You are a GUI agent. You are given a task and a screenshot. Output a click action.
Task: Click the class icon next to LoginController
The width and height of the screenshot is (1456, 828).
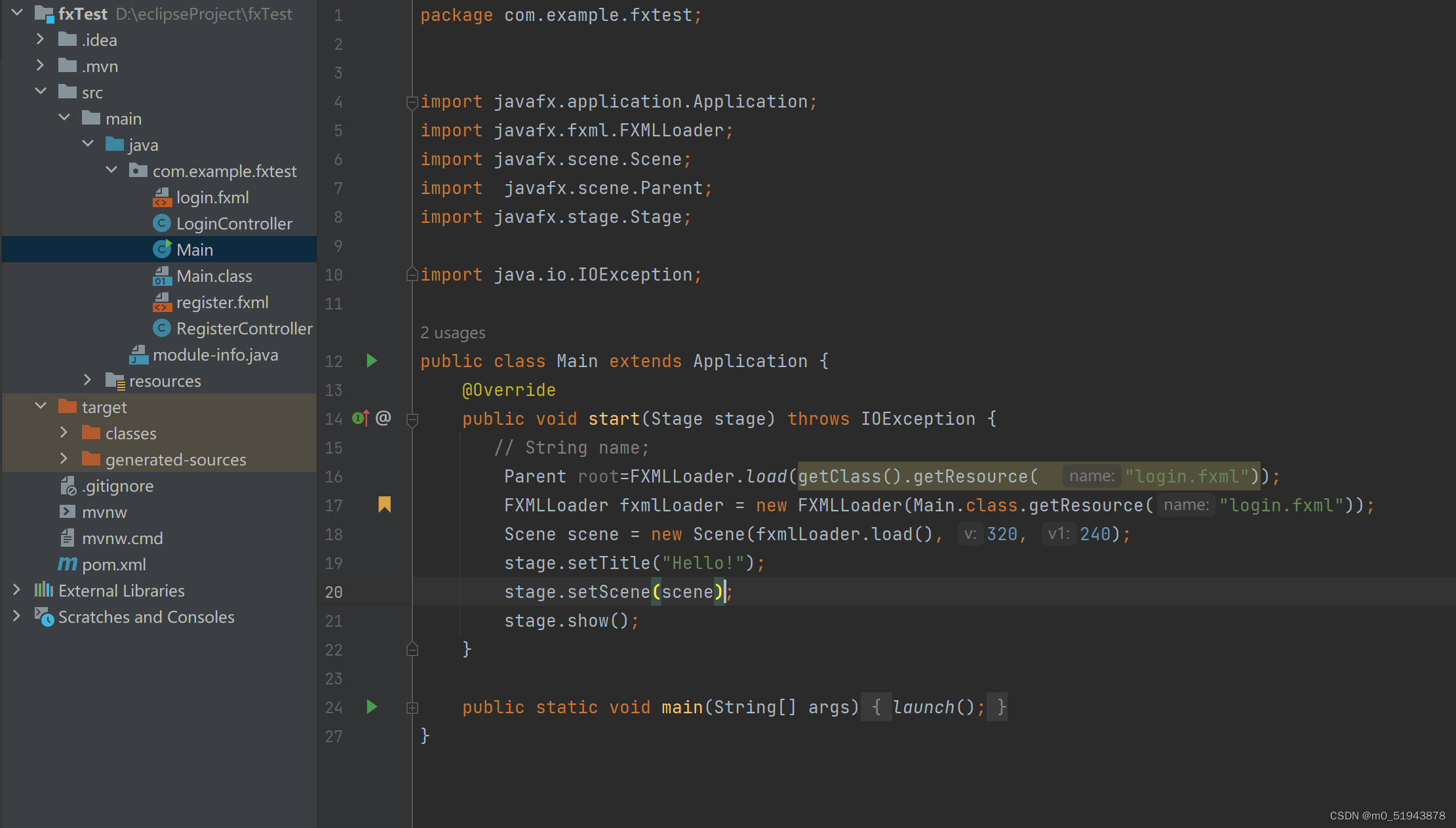point(162,223)
